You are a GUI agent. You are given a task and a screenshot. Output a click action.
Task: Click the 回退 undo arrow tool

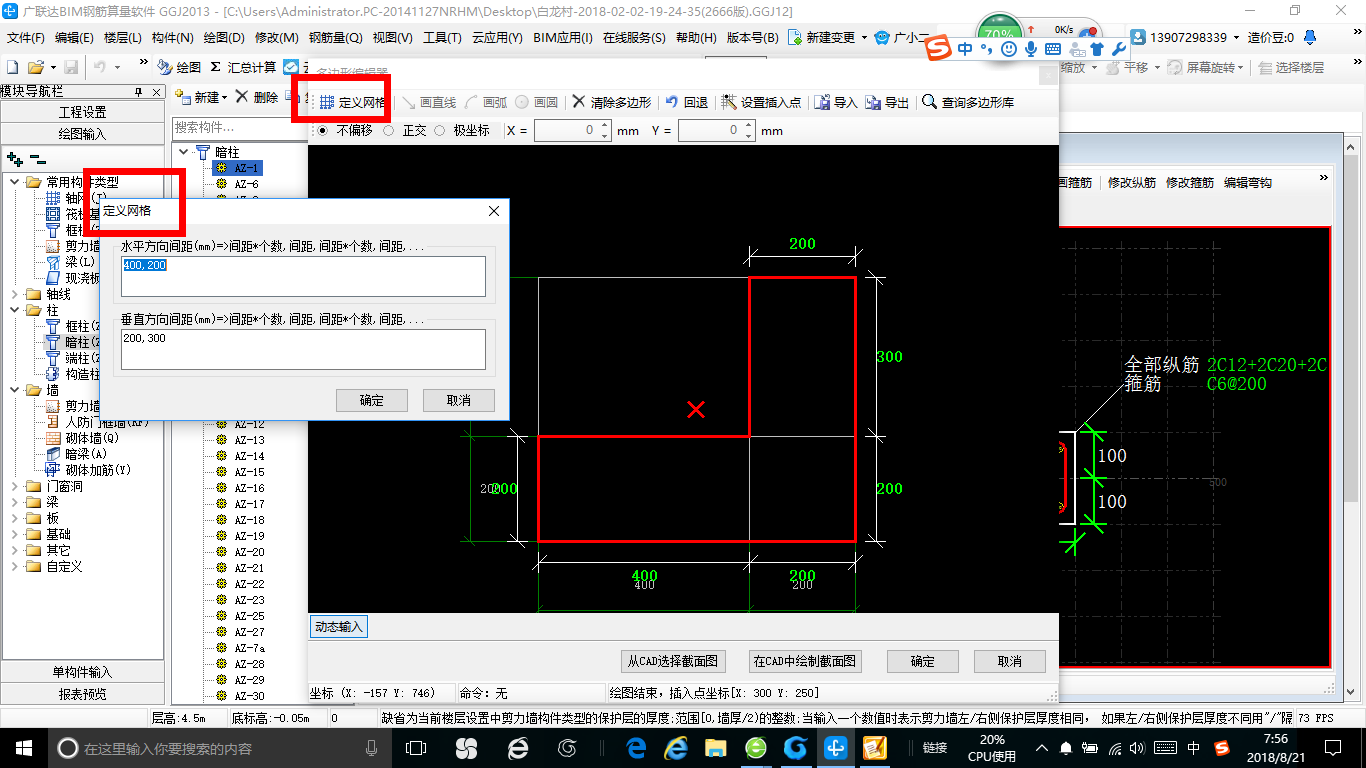pos(686,102)
